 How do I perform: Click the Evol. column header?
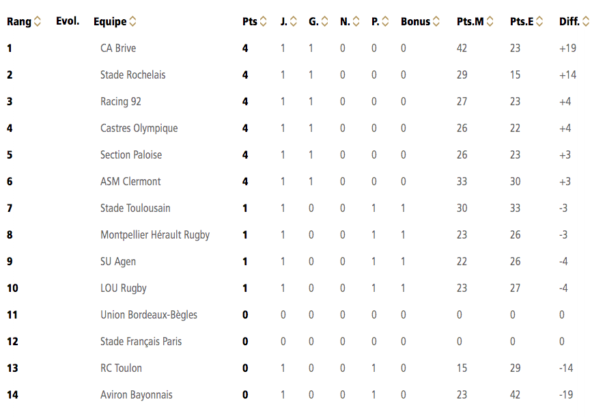(x=68, y=21)
